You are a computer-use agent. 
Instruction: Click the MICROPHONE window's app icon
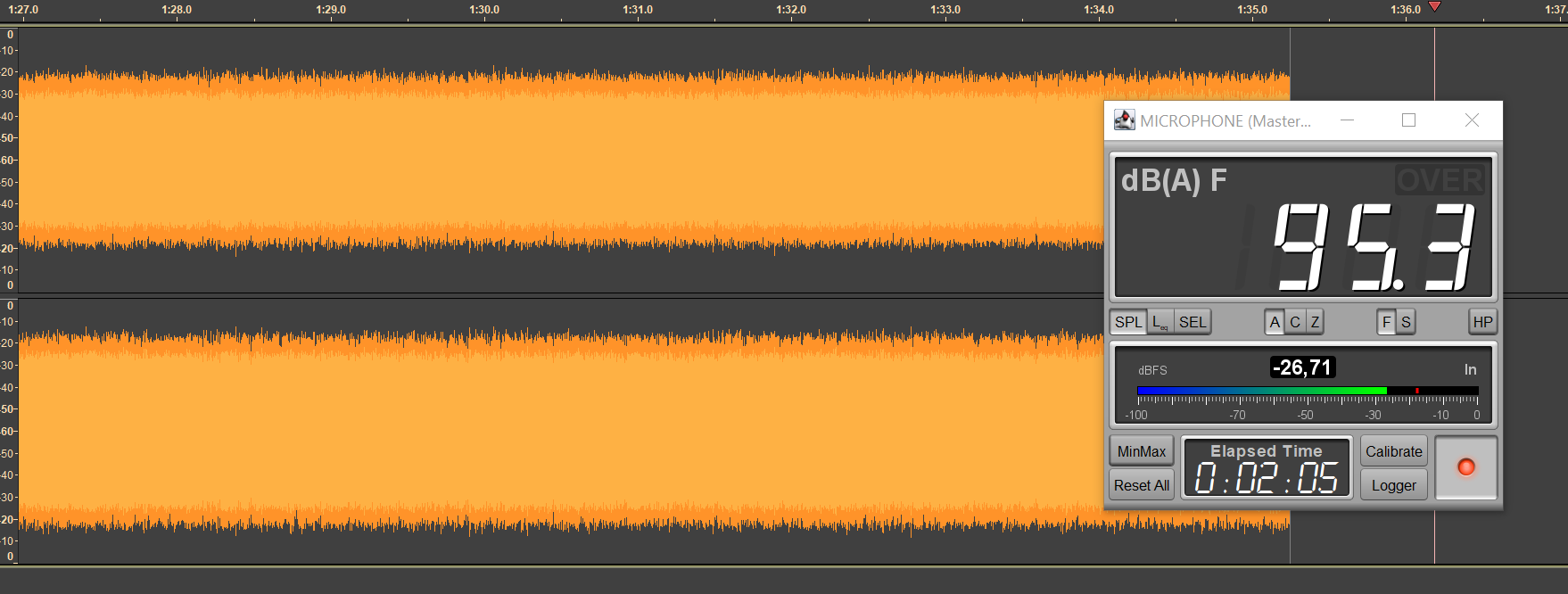click(x=1124, y=120)
